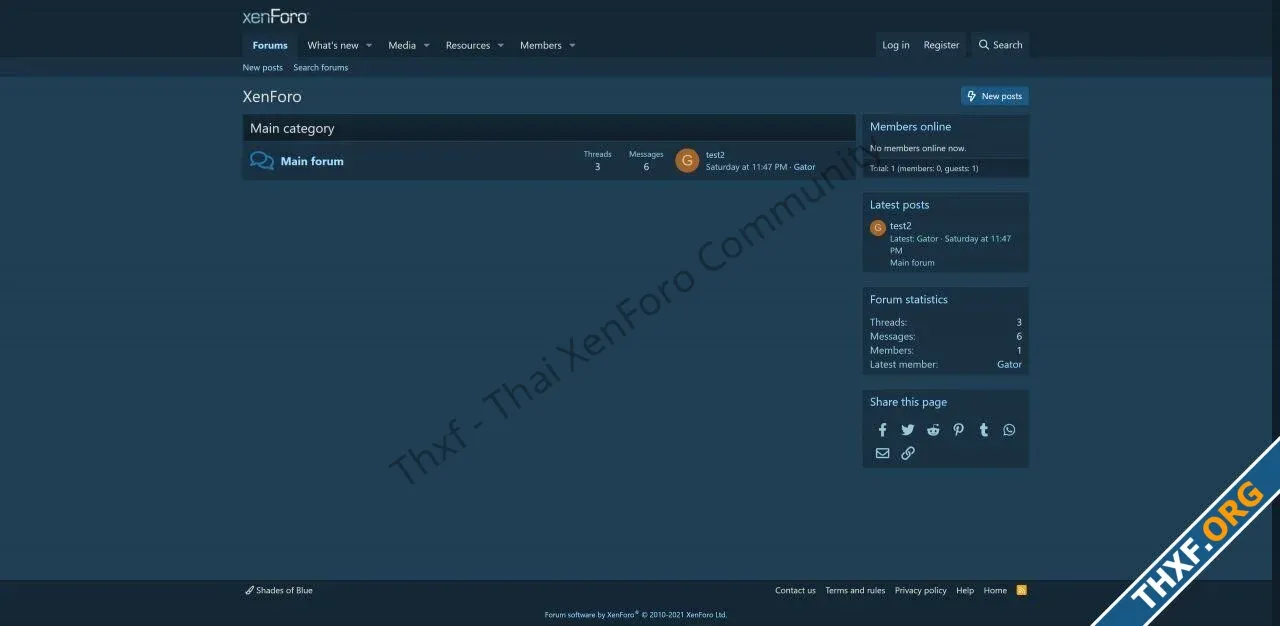
Task: Click the 'Members:' row in Forum statistics
Action: point(946,350)
